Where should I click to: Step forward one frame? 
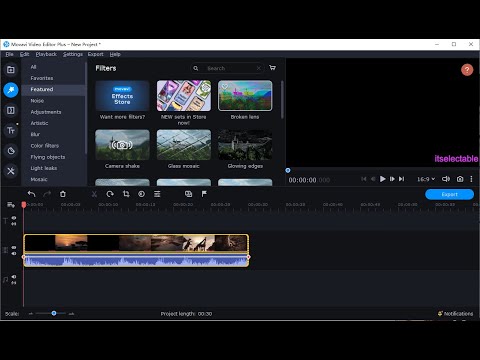coord(392,179)
